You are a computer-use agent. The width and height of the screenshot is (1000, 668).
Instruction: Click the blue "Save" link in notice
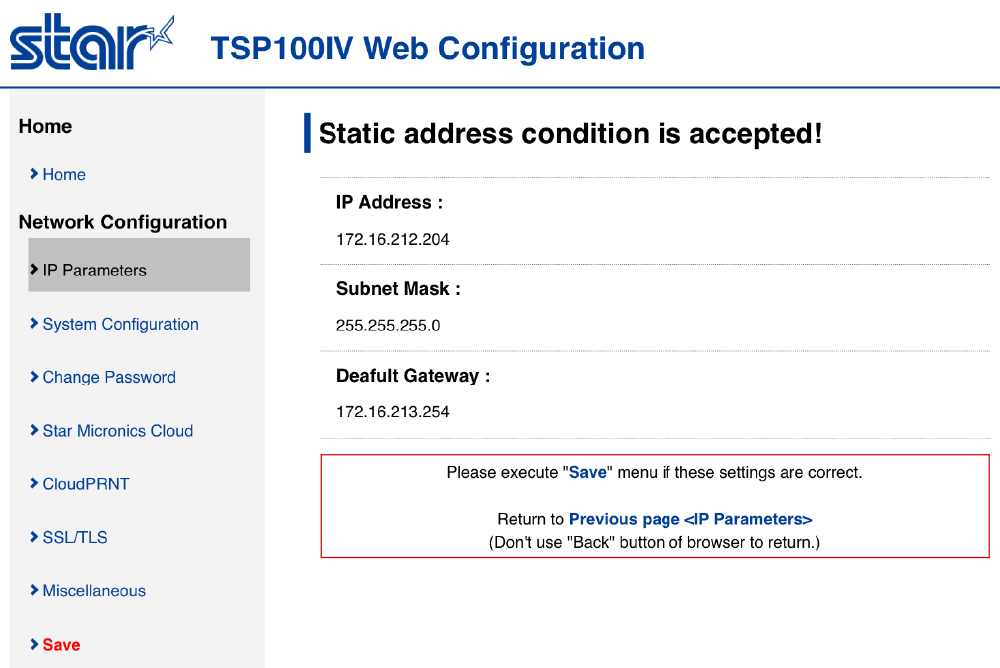point(588,472)
